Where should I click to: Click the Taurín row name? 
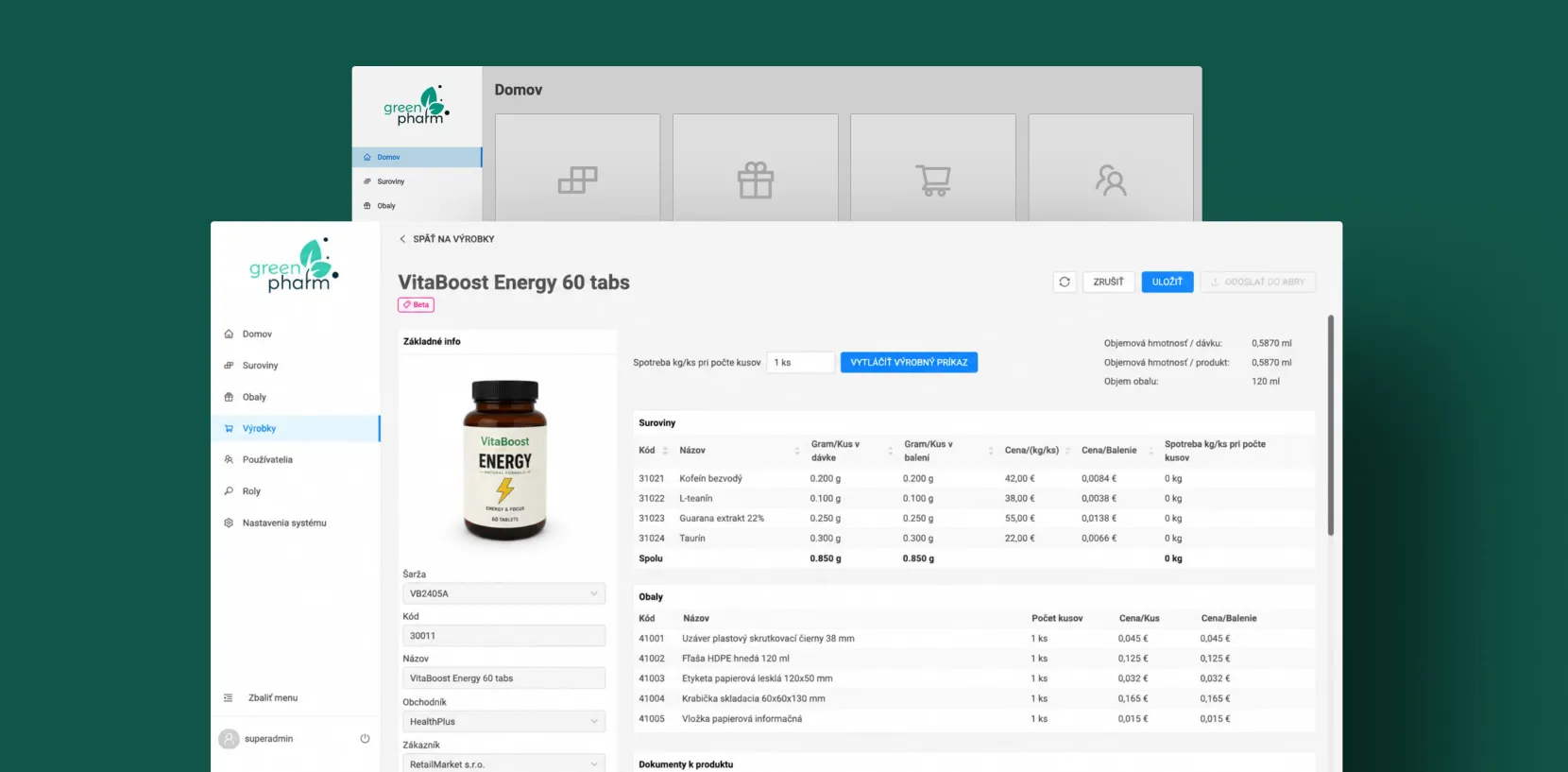click(x=692, y=538)
